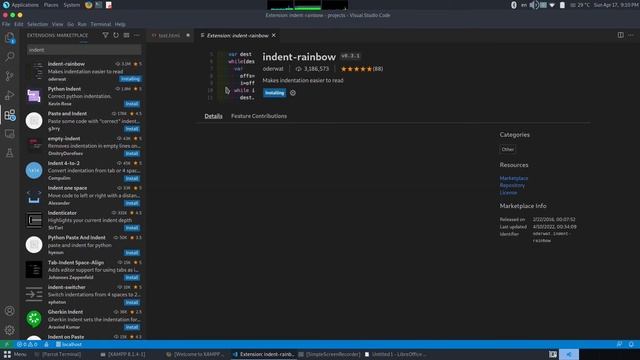Filter extensions with the funnel icon
This screenshot has width=640, height=360.
[105, 36]
